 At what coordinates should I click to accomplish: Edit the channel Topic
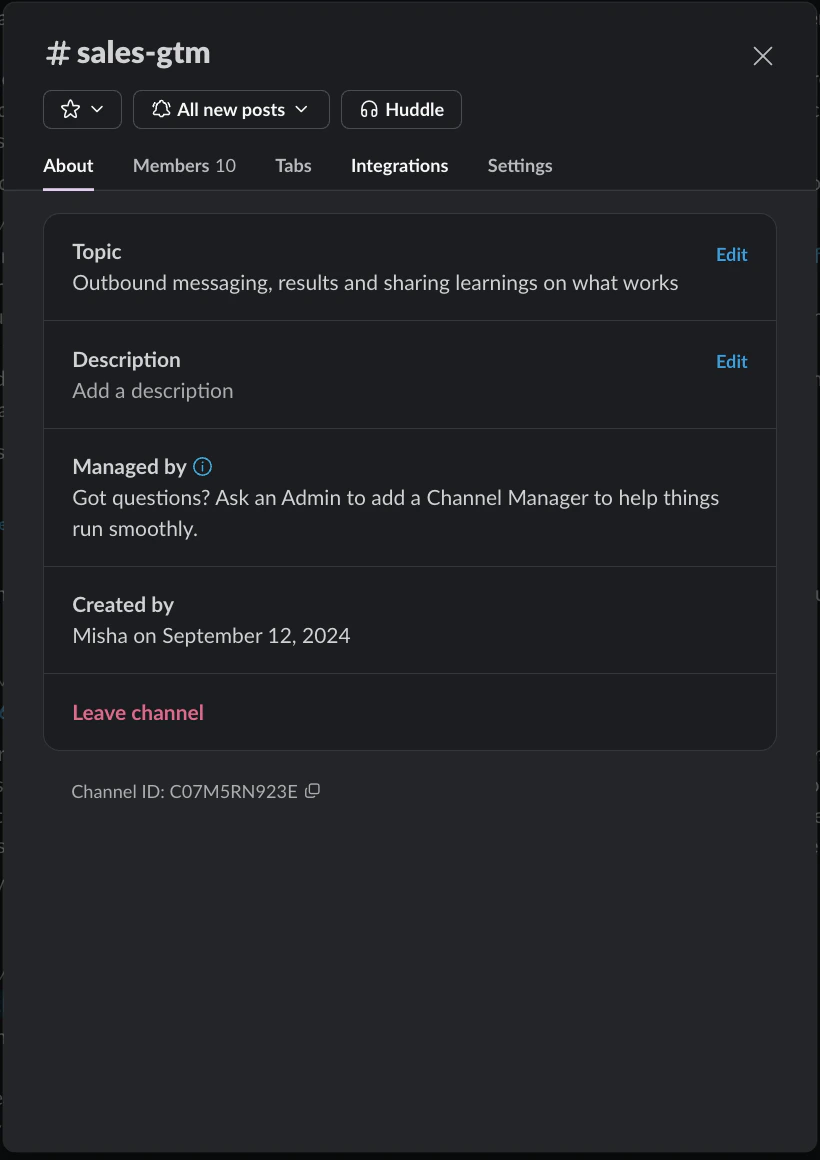point(731,254)
